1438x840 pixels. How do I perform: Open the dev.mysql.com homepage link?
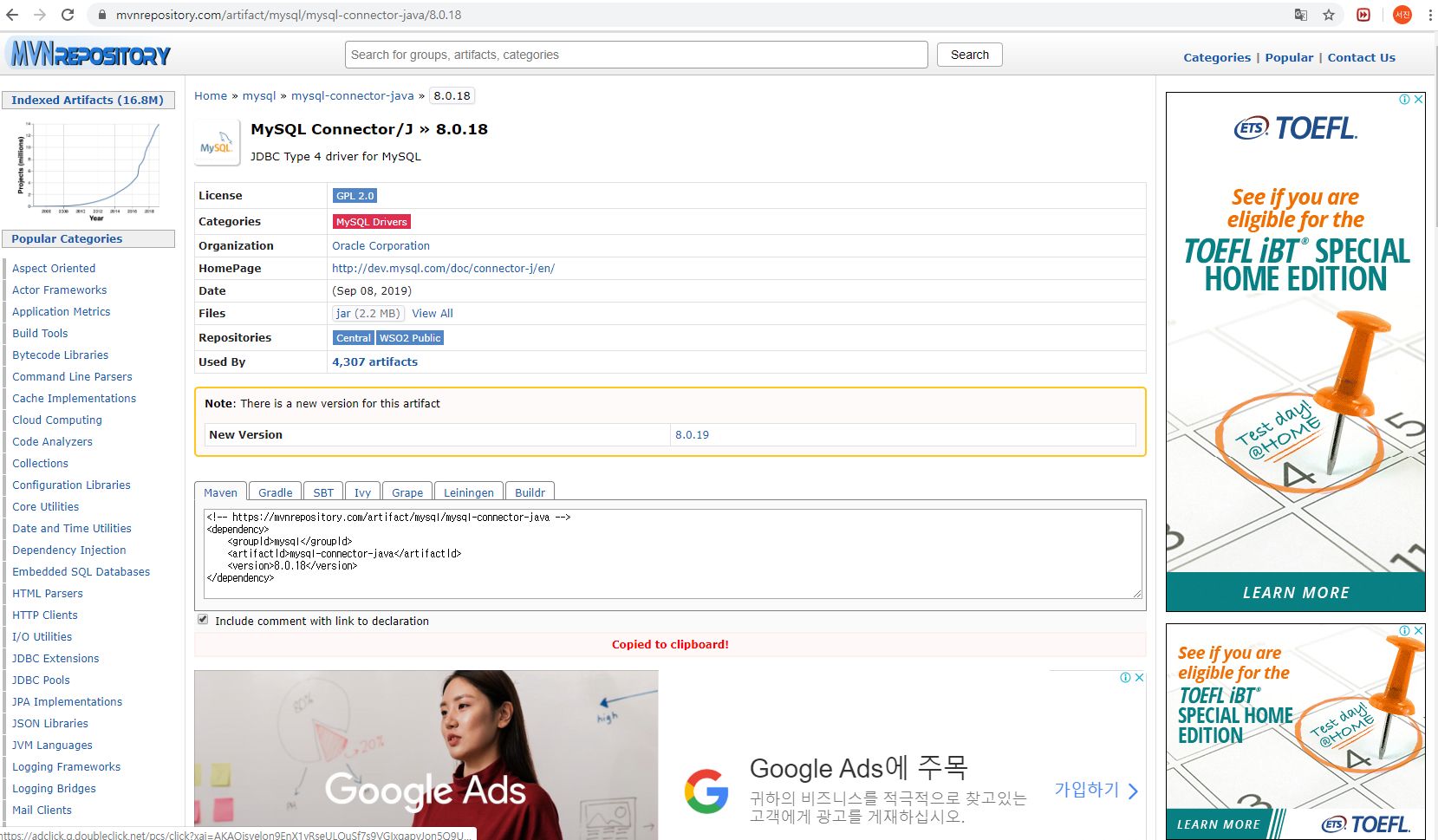tap(443, 269)
